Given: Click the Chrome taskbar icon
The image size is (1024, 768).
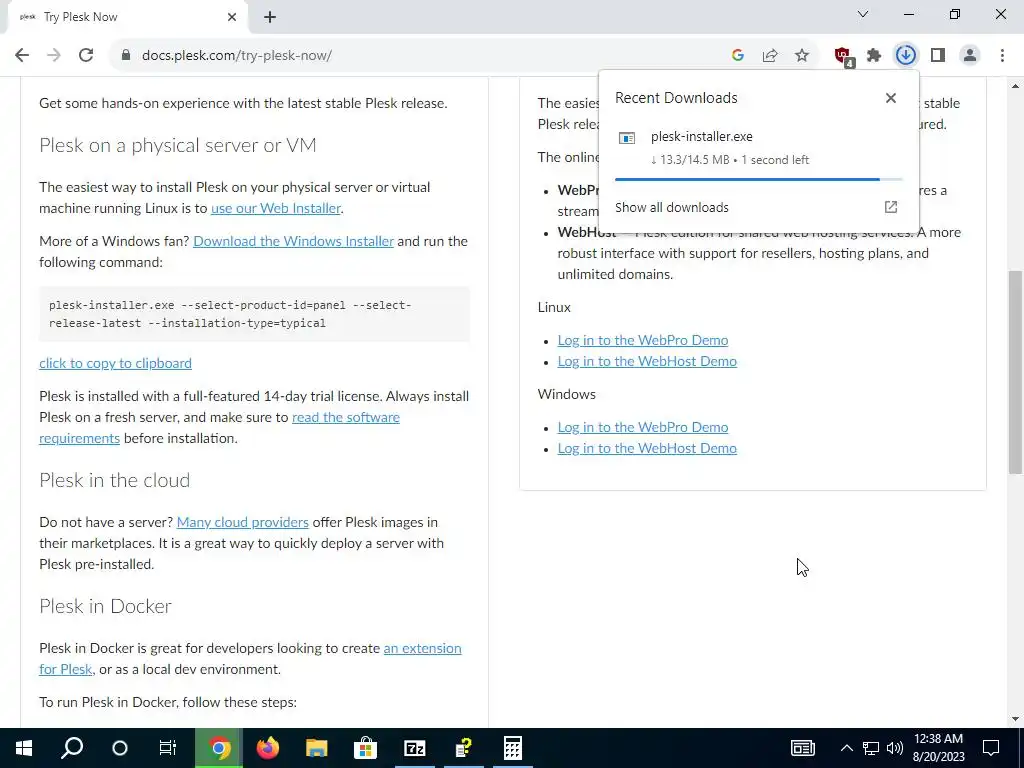Looking at the screenshot, I should pyautogui.click(x=219, y=748).
